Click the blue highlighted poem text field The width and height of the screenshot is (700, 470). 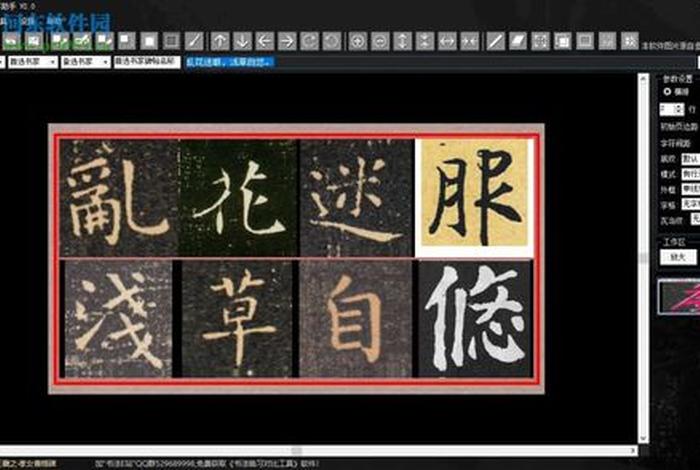pyautogui.click(x=229, y=62)
